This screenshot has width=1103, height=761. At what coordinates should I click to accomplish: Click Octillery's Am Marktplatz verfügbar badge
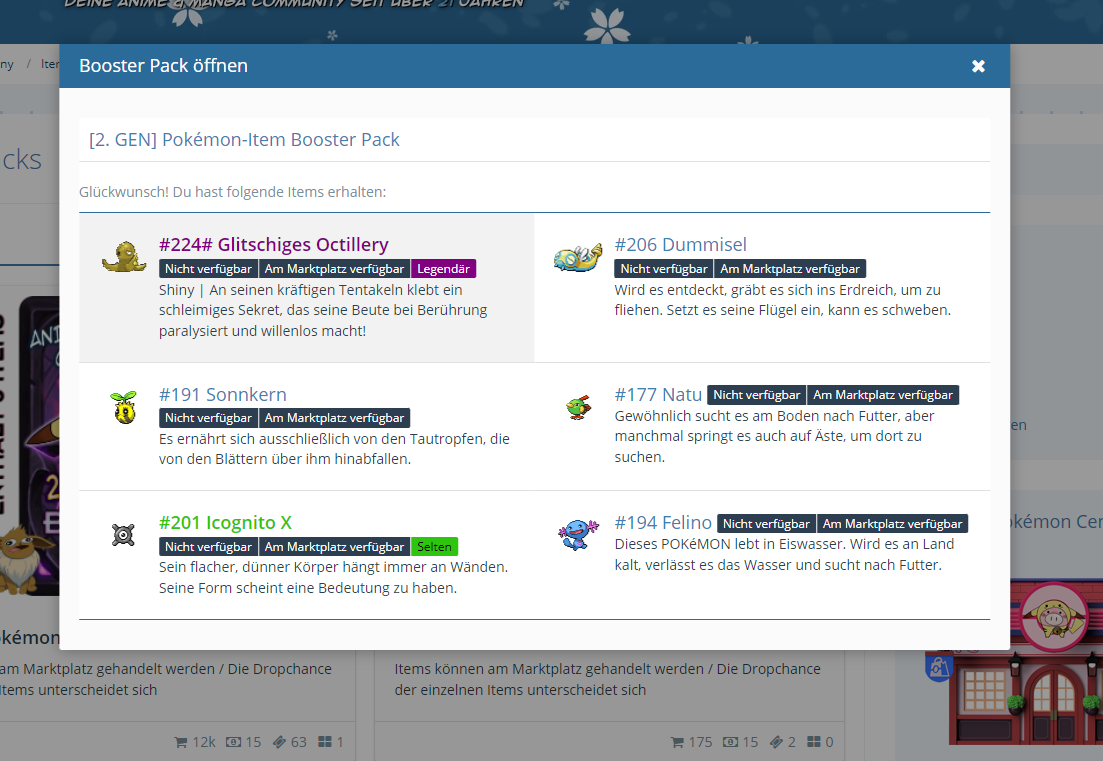point(334,269)
